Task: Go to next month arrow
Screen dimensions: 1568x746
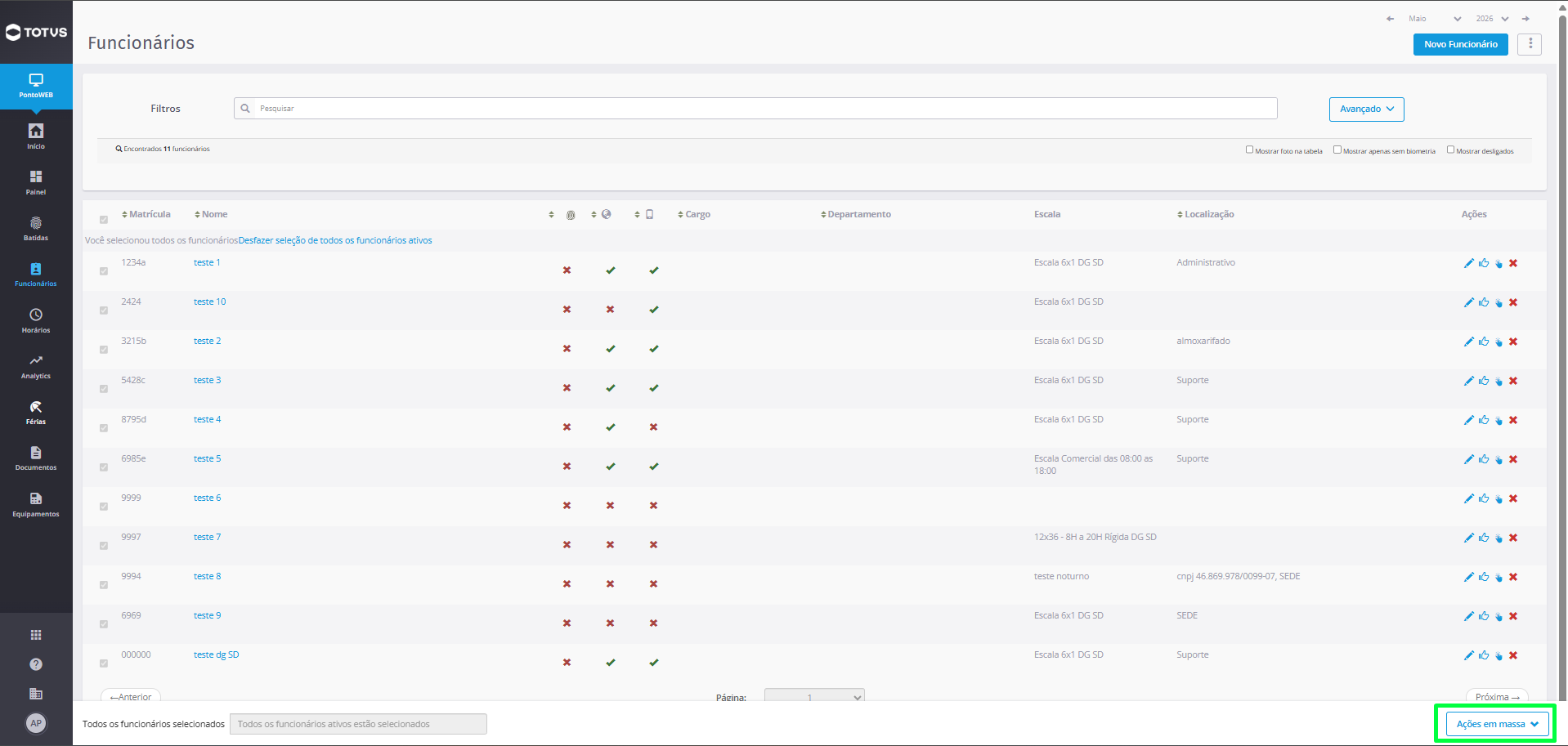Action: pos(1525,19)
